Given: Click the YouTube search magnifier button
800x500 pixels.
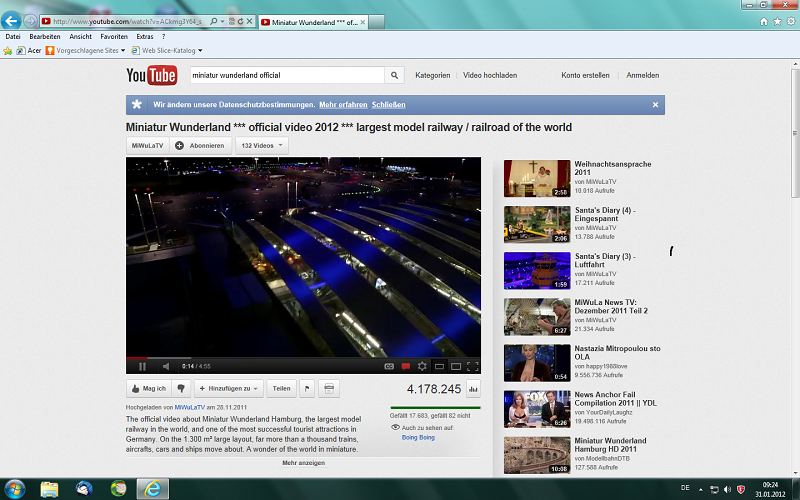Looking at the screenshot, I should [395, 75].
